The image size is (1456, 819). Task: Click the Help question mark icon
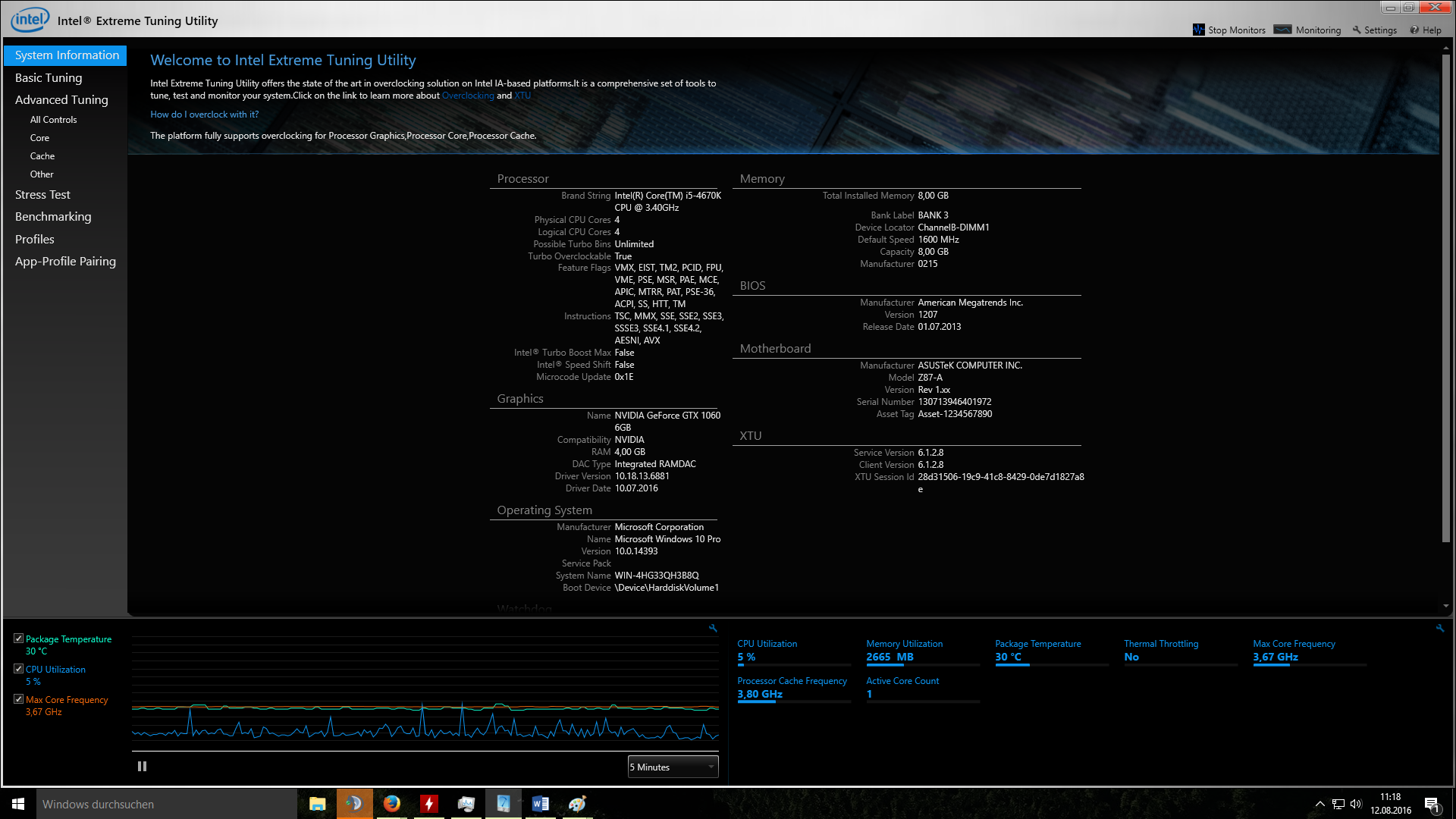coord(1414,30)
